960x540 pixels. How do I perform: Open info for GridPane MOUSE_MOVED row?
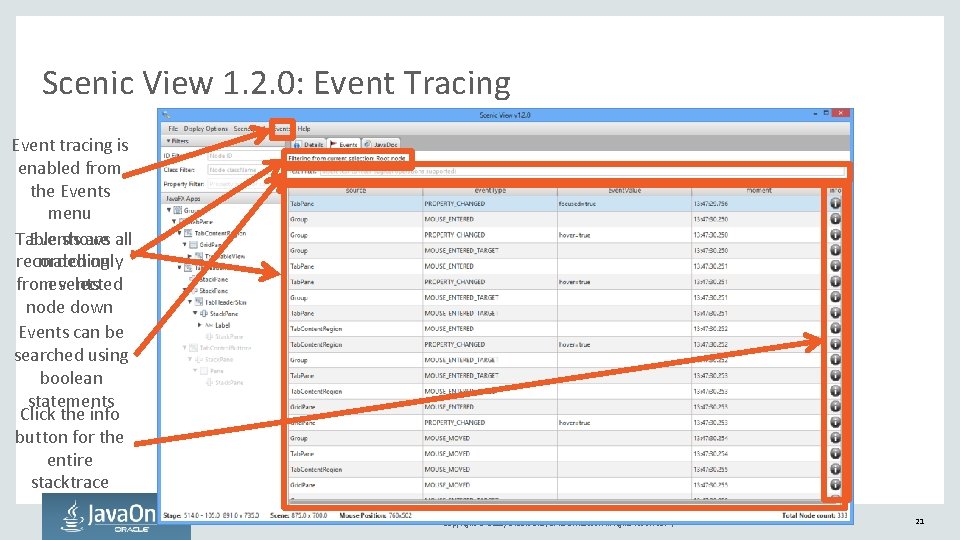point(835,485)
